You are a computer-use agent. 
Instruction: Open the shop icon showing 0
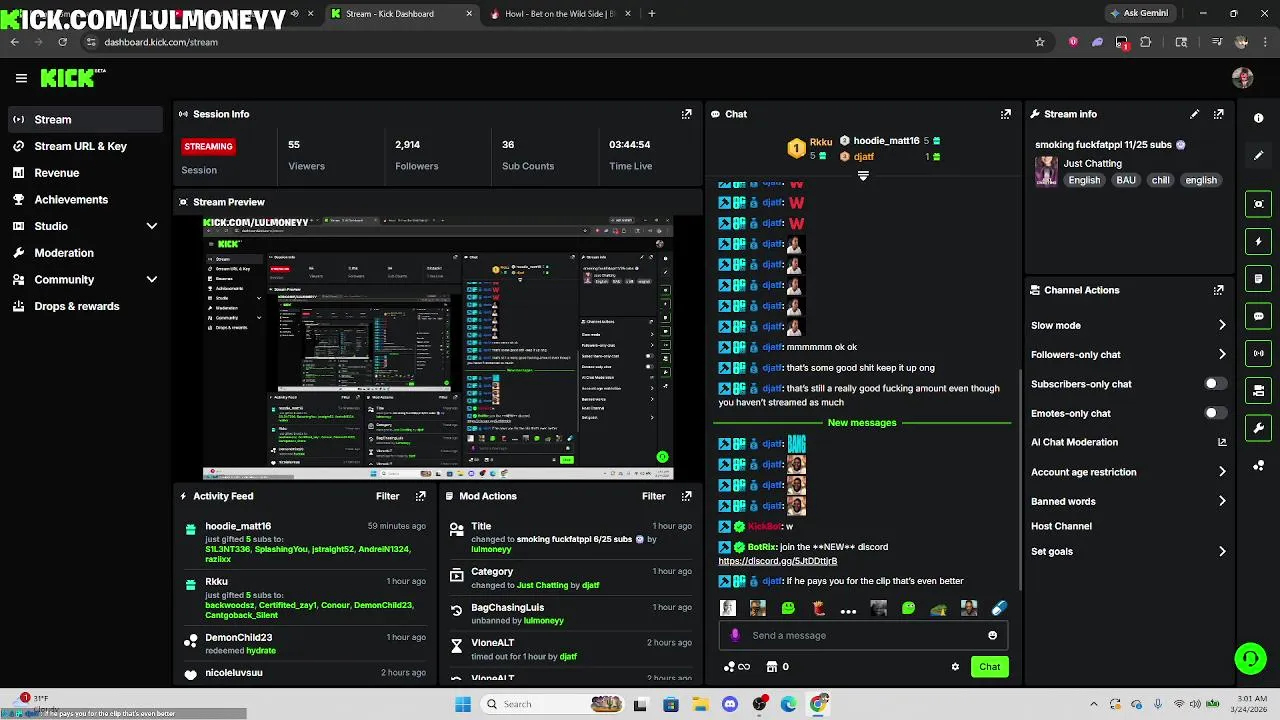tap(778, 667)
